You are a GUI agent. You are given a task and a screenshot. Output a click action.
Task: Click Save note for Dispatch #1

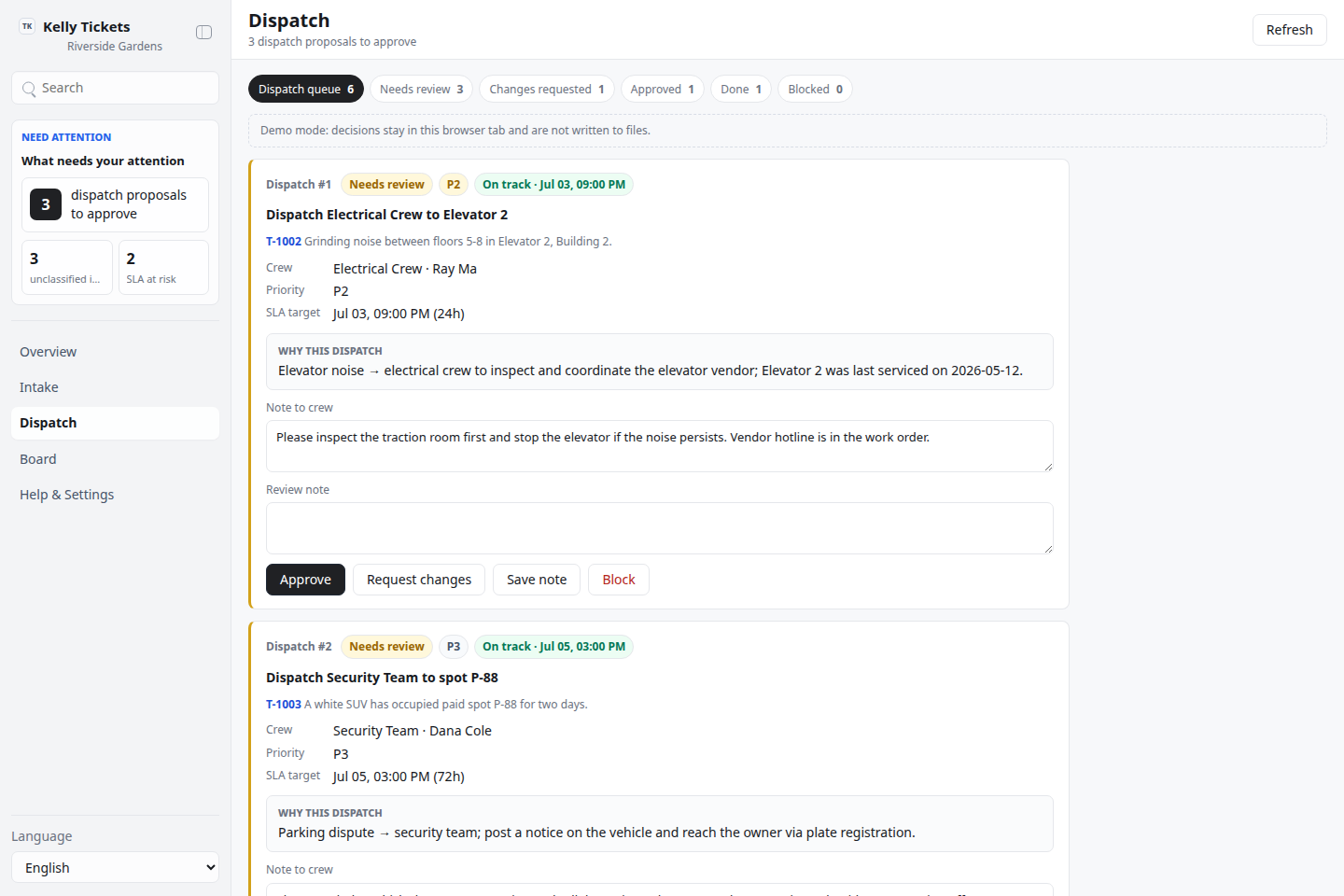pyautogui.click(x=537, y=580)
